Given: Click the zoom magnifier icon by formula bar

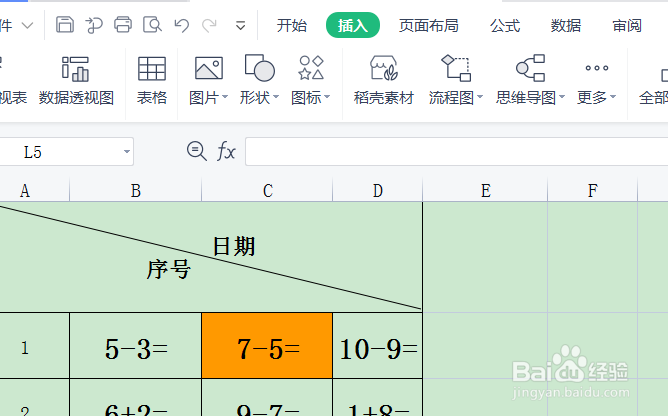Looking at the screenshot, I should [196, 151].
